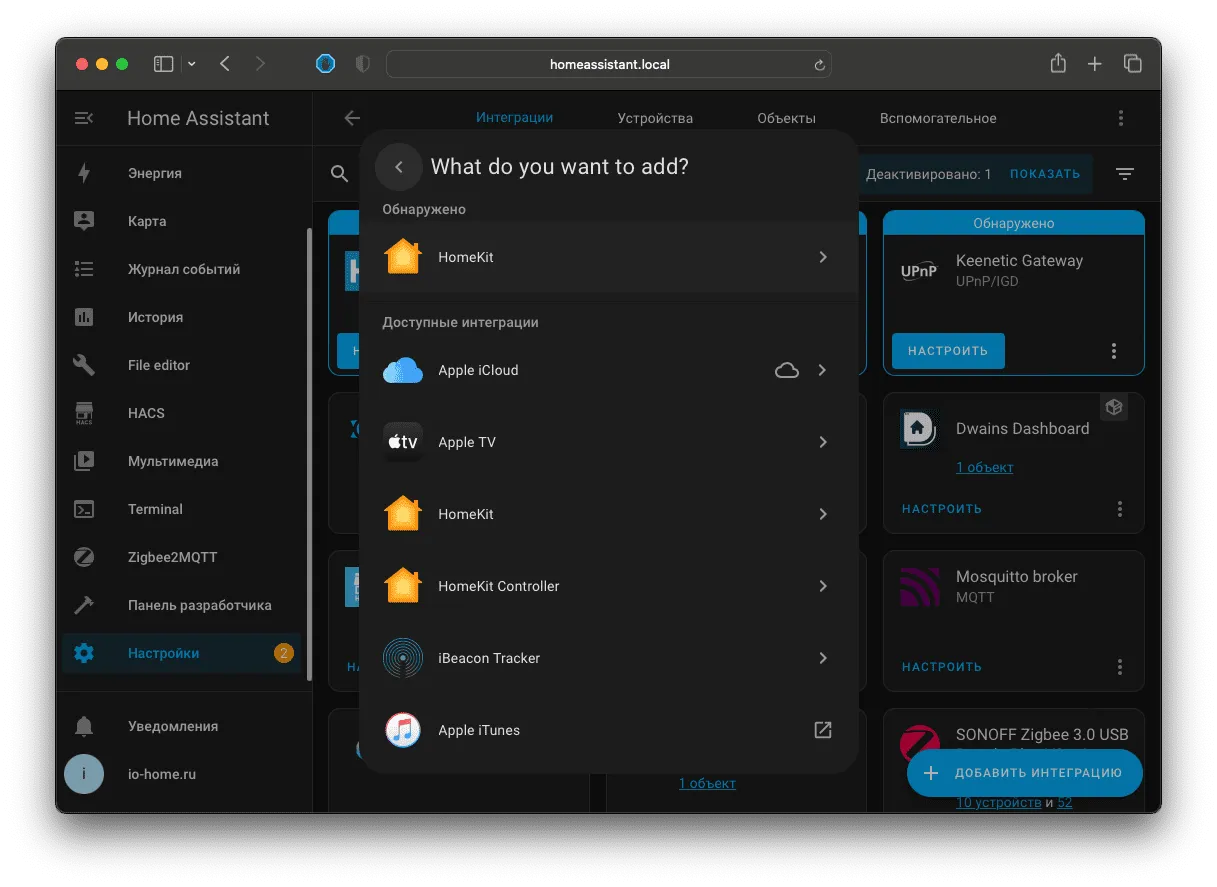Choose Apple iCloud integration
The height and width of the screenshot is (887, 1217).
pos(608,370)
